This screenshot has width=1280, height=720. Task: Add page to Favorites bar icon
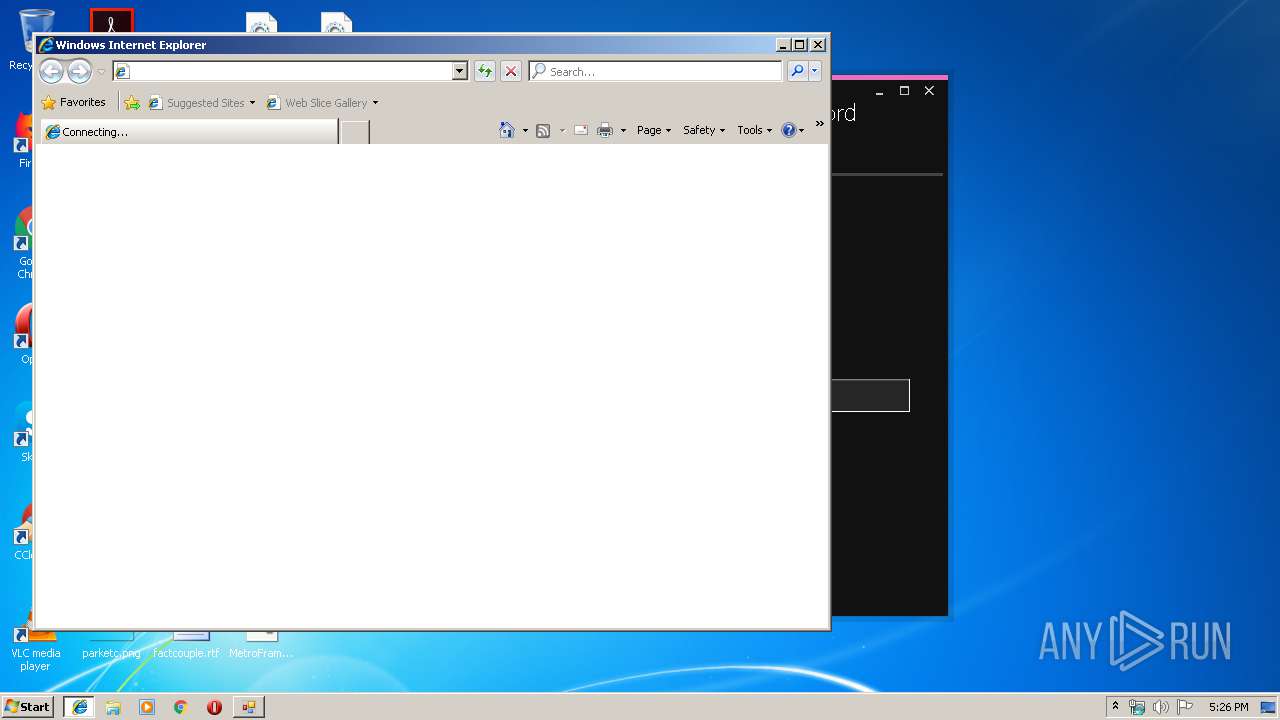pos(132,102)
